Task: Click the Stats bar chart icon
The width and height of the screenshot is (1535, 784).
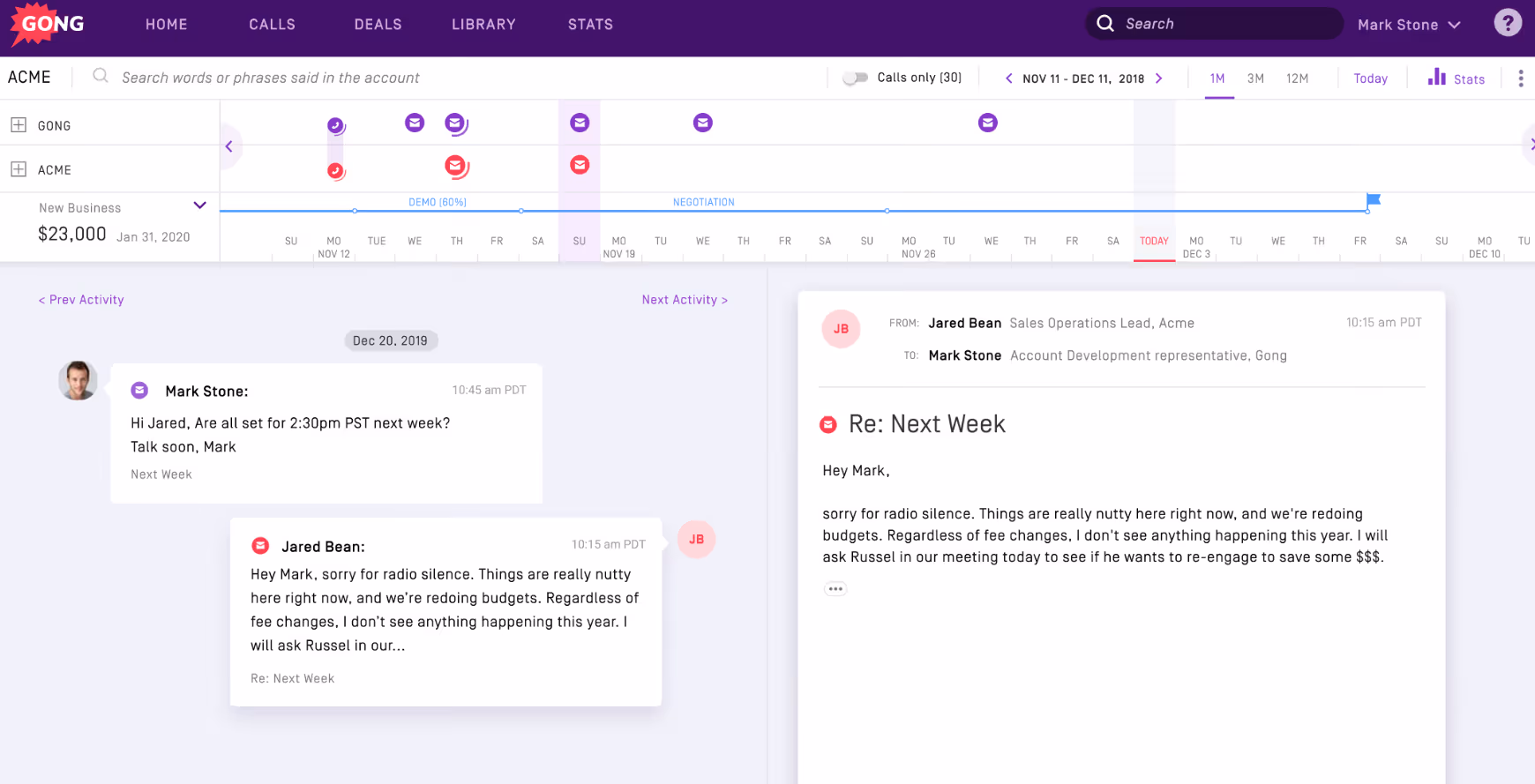Action: [x=1437, y=77]
